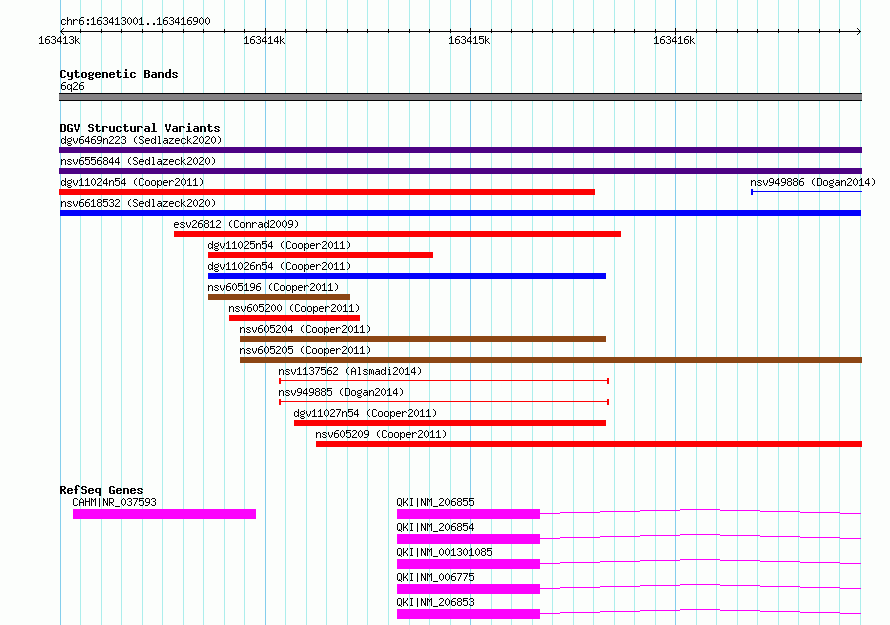Viewport: 890px width, 625px height.
Task: Select the thin red nsv1137562 variant line
Action: 444,381
